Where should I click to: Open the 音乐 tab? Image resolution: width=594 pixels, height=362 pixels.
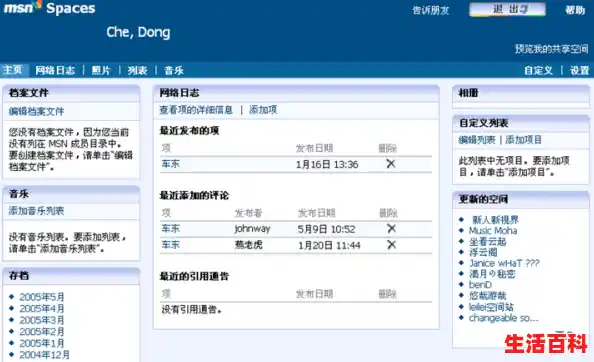174,70
